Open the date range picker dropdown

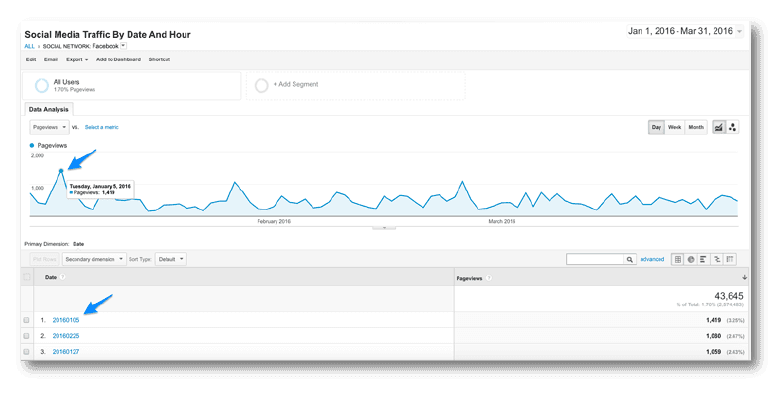click(685, 31)
